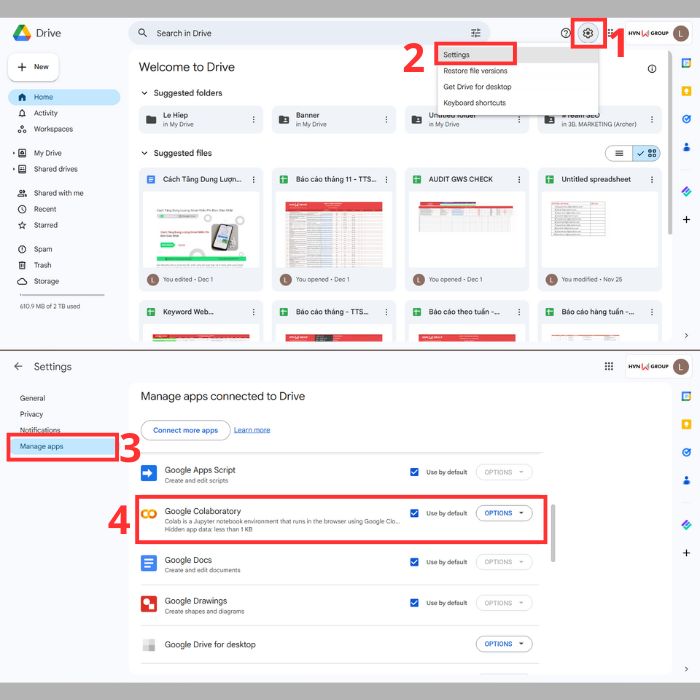Open the Activity sidebar item
This screenshot has width=700, height=700.
click(45, 113)
